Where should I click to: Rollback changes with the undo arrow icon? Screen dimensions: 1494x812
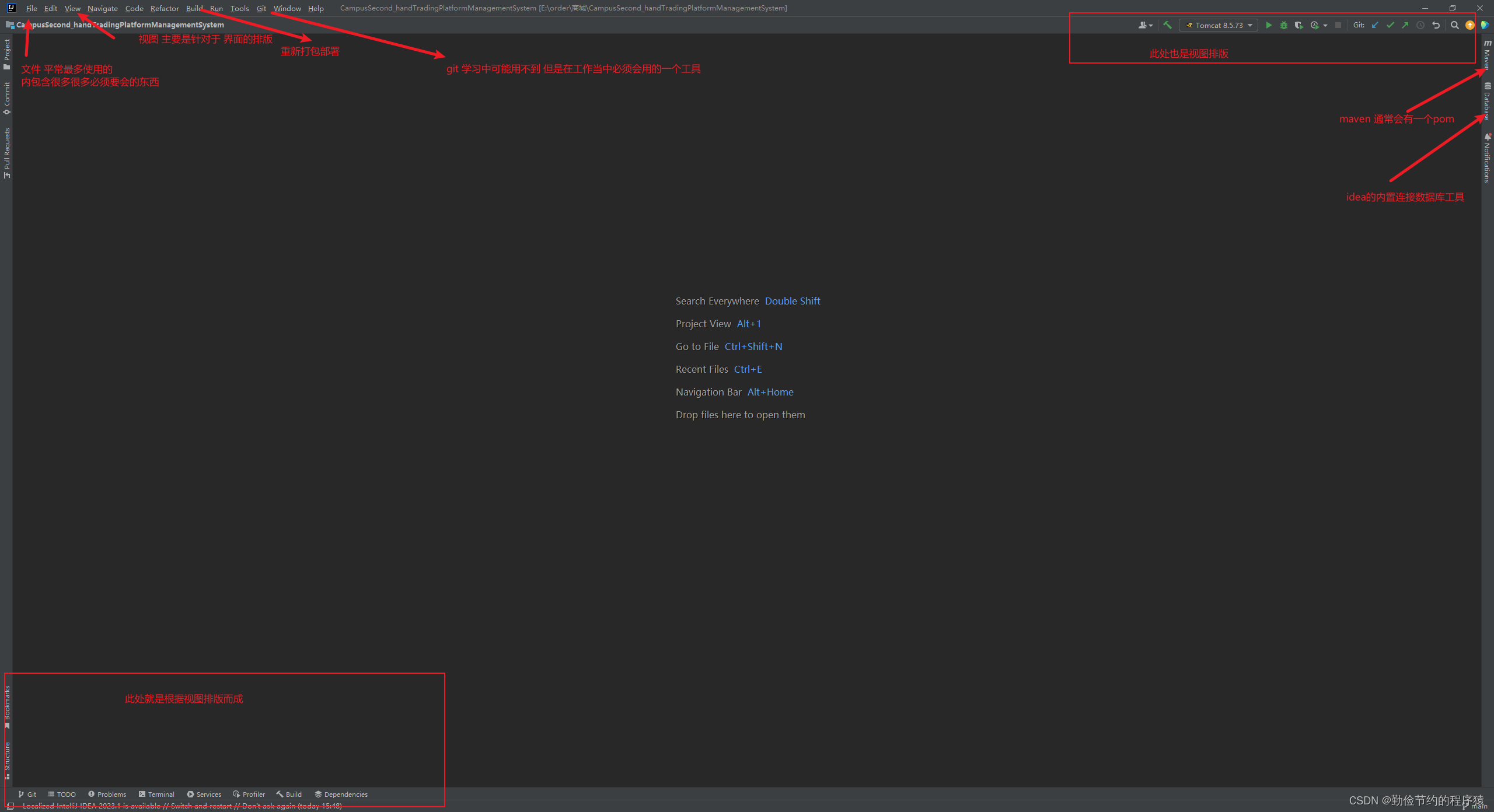[1436, 25]
